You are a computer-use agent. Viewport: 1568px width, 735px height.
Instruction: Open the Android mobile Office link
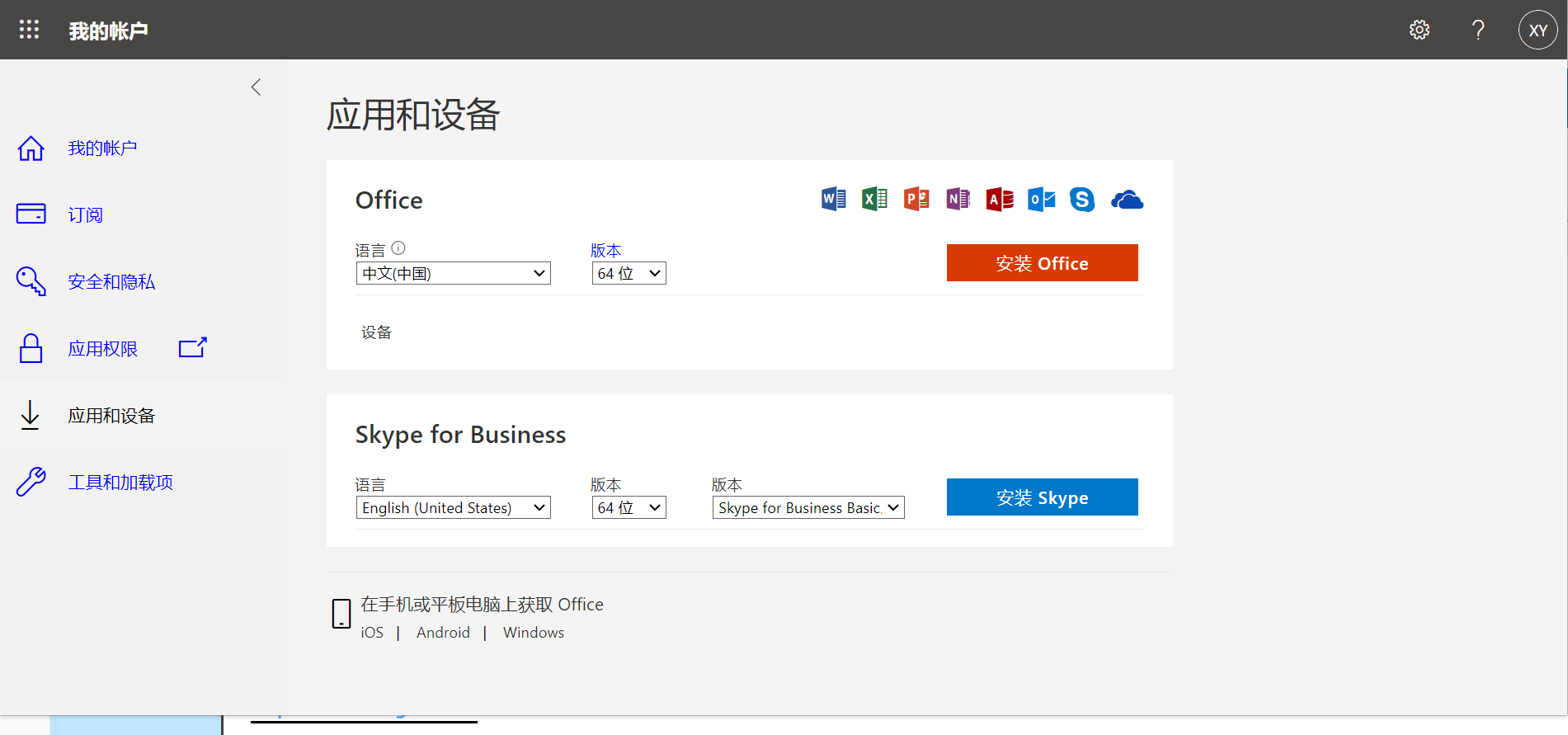coord(443,633)
